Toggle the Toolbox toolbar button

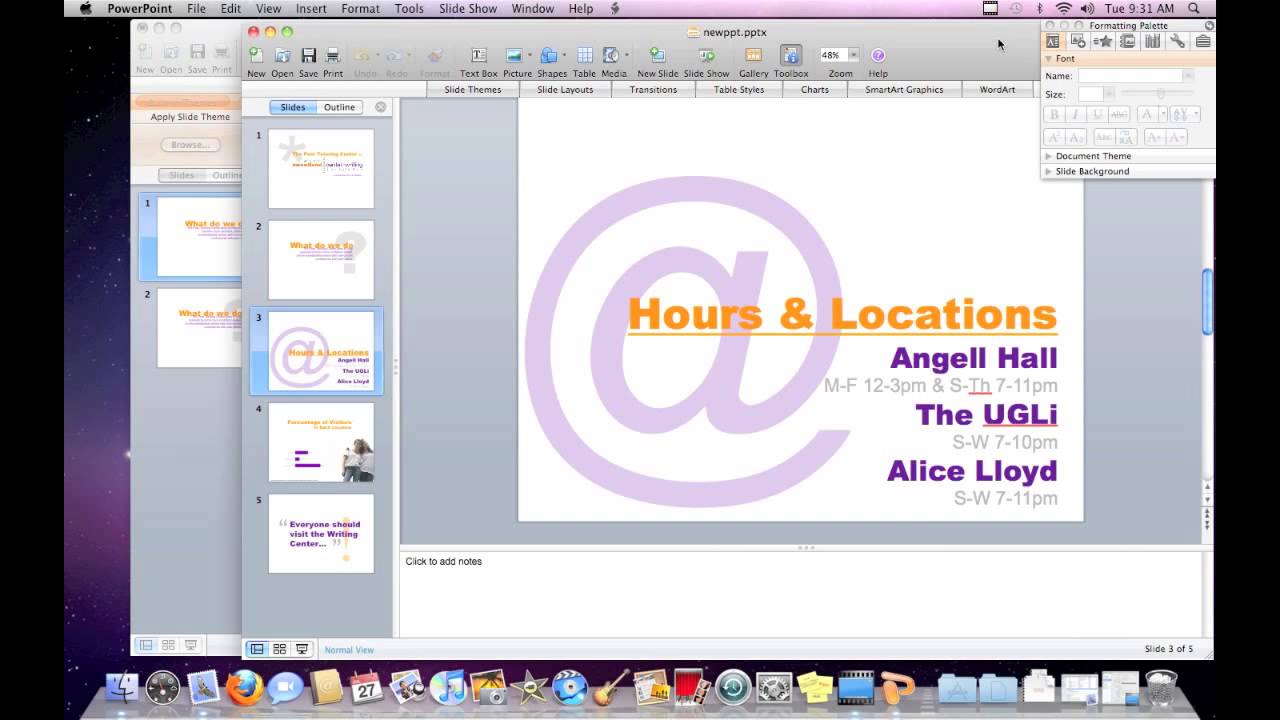(791, 56)
